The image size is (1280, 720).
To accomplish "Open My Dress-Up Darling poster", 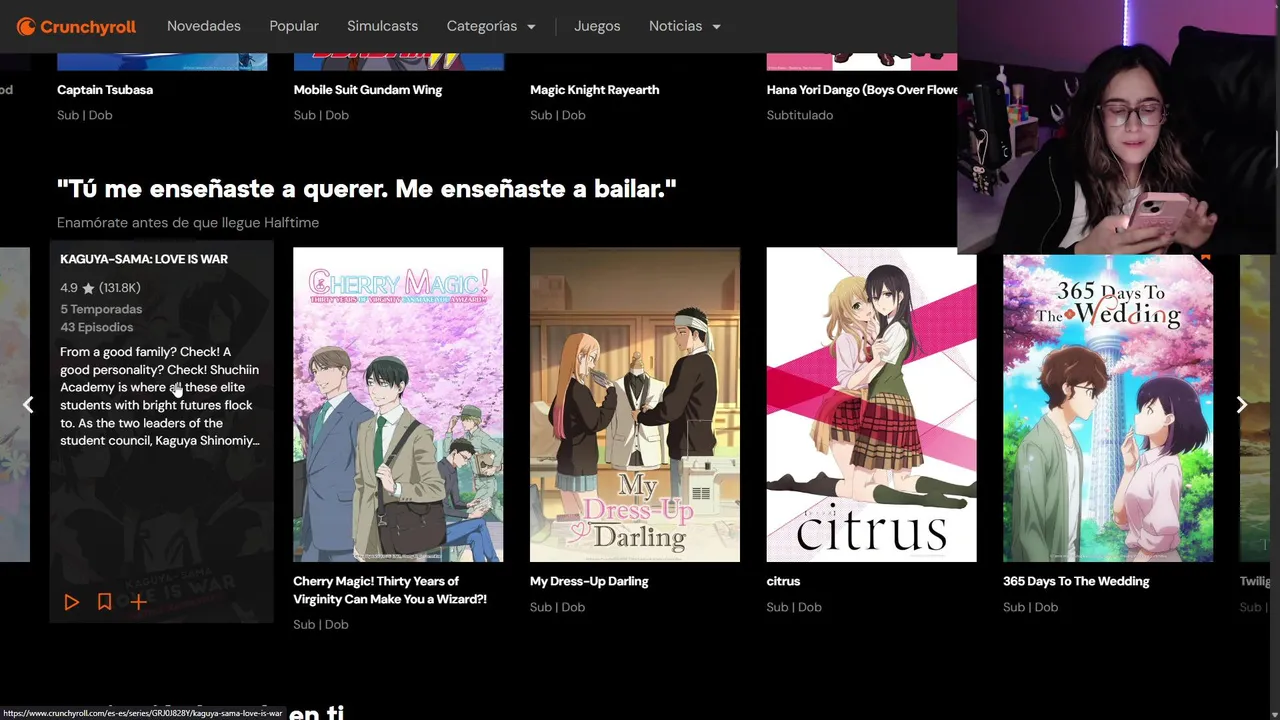I will tap(635, 405).
